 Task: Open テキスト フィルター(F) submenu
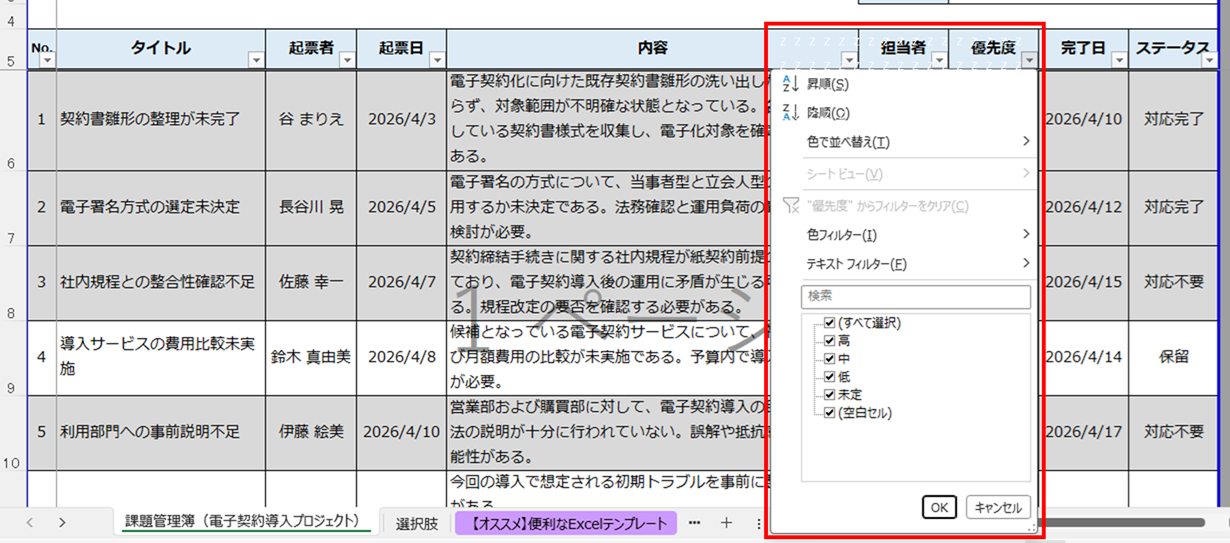906,264
